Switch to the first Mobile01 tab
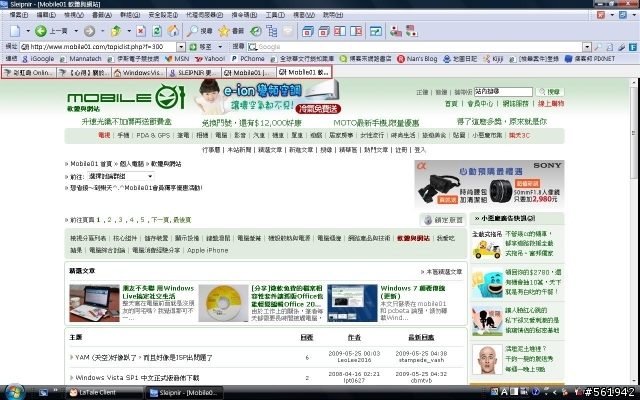This screenshot has height=400, width=640. tap(249, 73)
